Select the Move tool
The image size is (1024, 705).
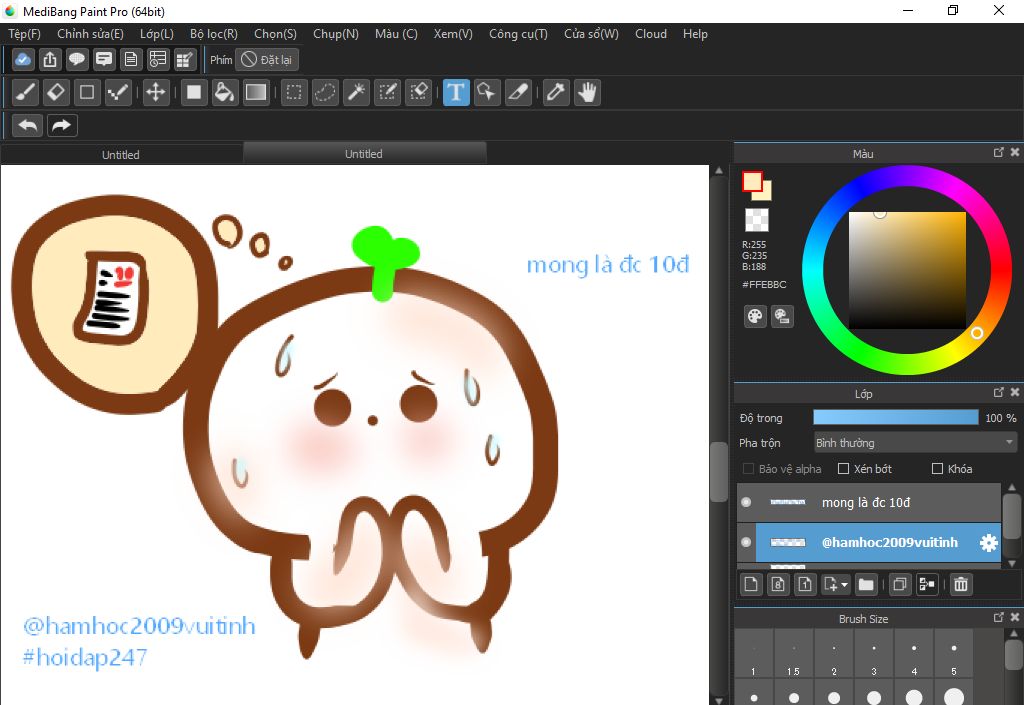(x=155, y=93)
